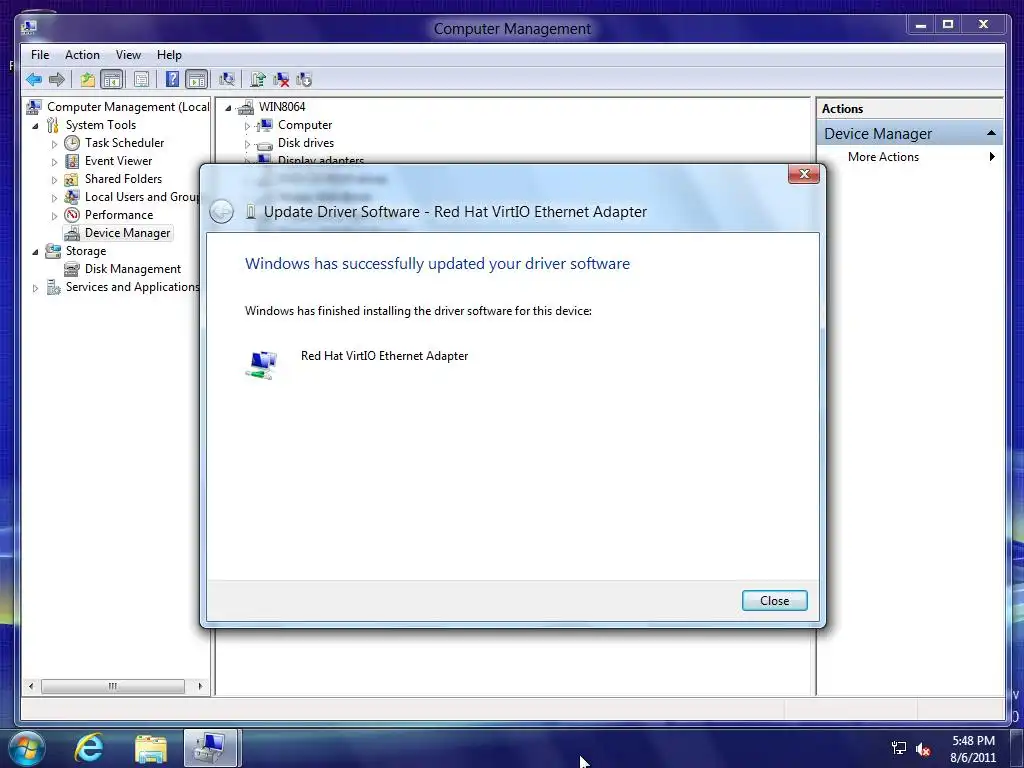Image resolution: width=1024 pixels, height=768 pixels.
Task: Select the Storage icon in tree
Action: pos(53,251)
